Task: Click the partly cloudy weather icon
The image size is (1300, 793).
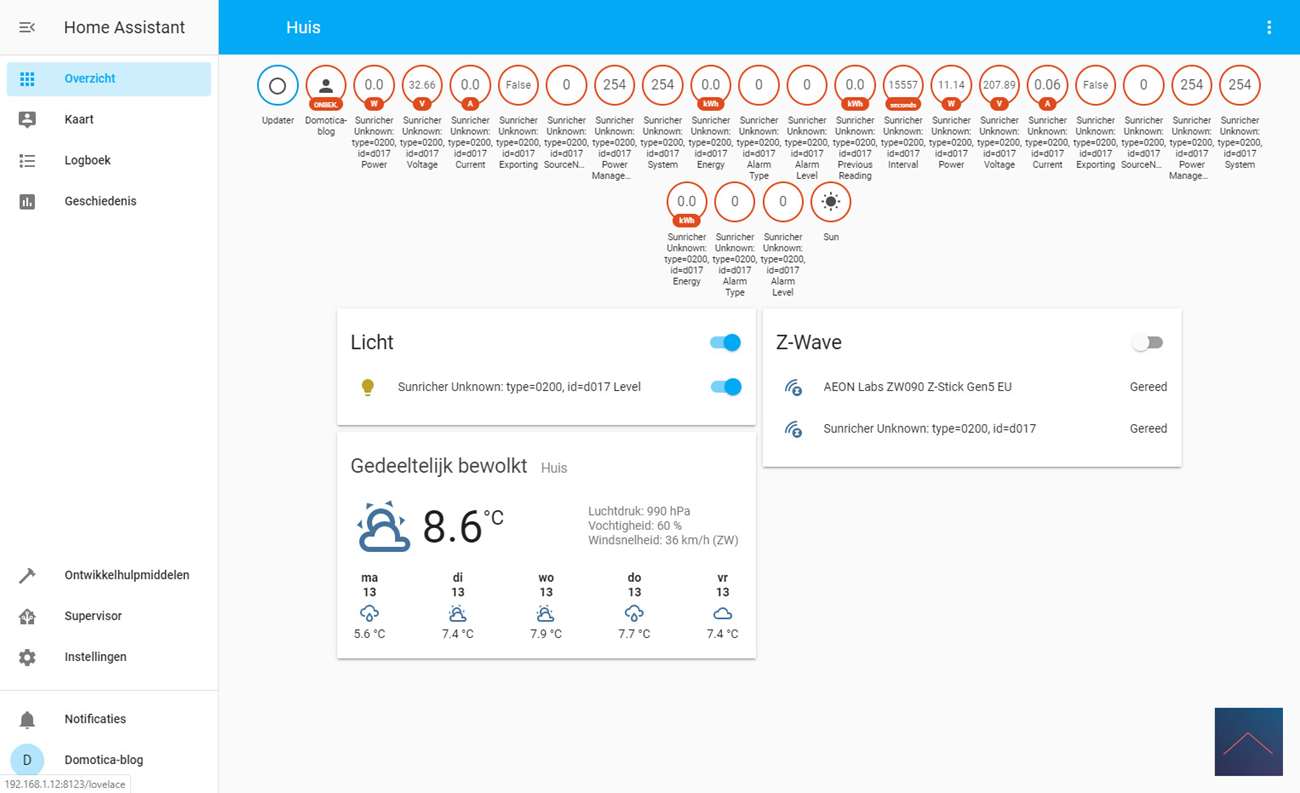Action: tap(383, 527)
